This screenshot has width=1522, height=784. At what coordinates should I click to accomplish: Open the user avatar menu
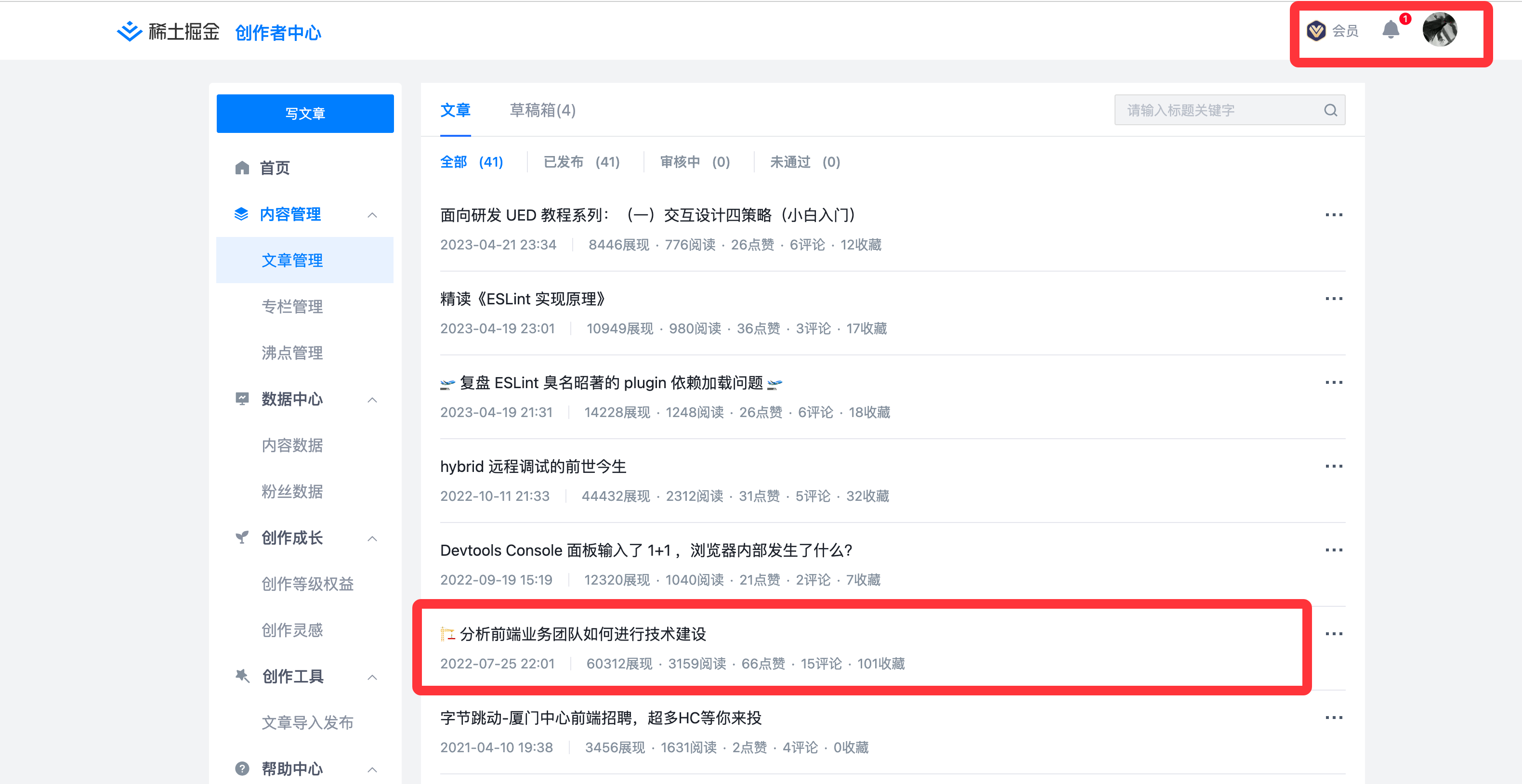(x=1439, y=30)
